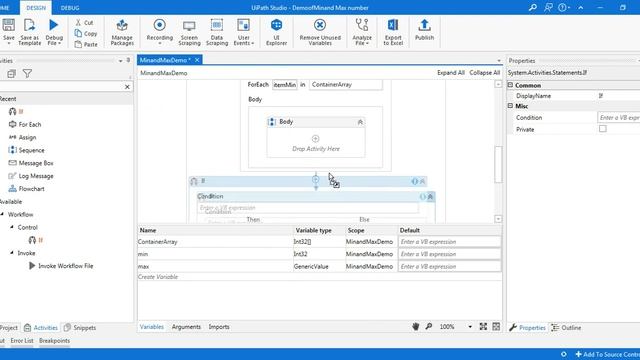The height and width of the screenshot is (360, 640).
Task: Open the Snippets panel tab
Action: tap(80, 328)
